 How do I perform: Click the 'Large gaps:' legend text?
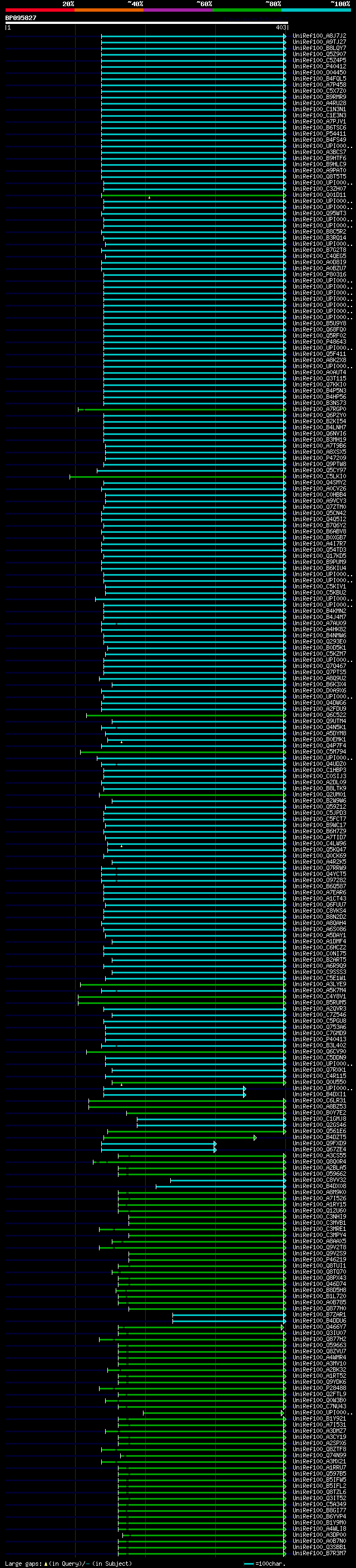(23, 1564)
